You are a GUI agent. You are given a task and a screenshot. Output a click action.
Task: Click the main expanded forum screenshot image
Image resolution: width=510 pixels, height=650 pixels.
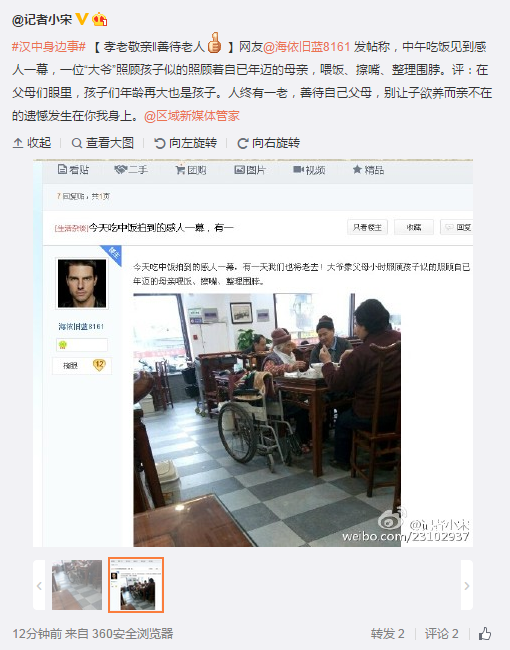coord(253,353)
